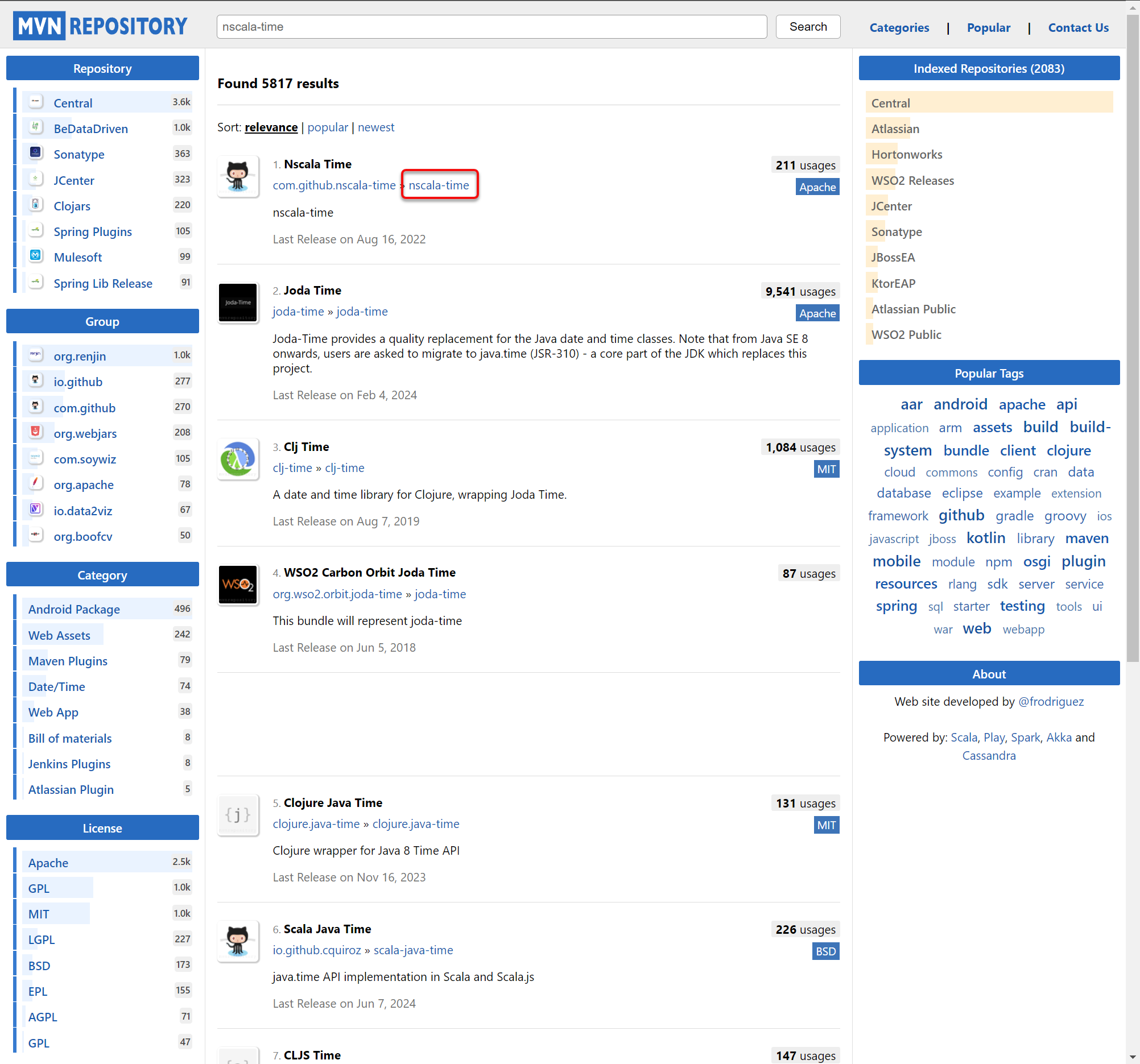The image size is (1140, 1064).
Task: Click the Search button
Action: click(807, 27)
